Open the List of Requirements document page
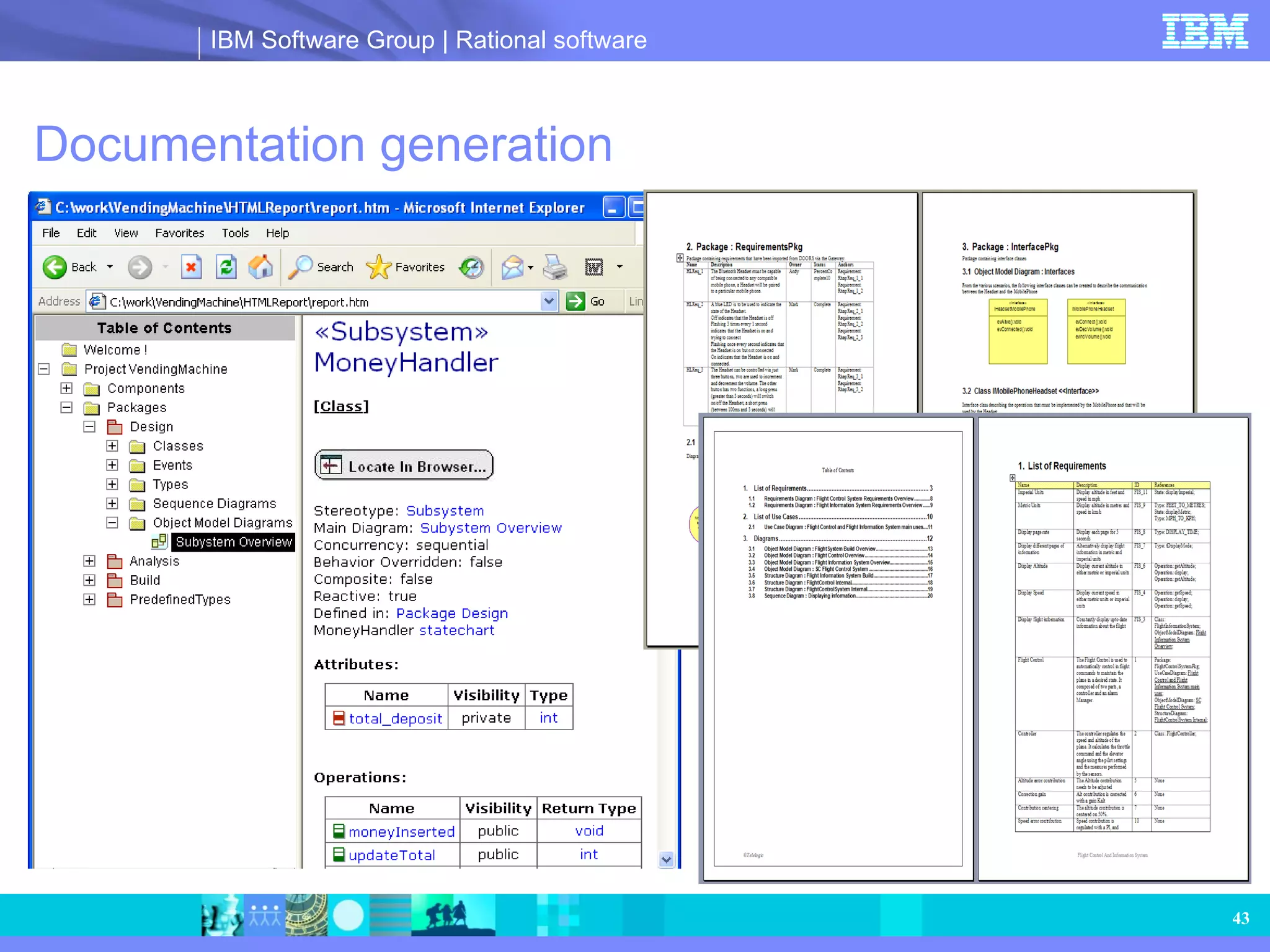The image size is (1270, 952). [1112, 649]
